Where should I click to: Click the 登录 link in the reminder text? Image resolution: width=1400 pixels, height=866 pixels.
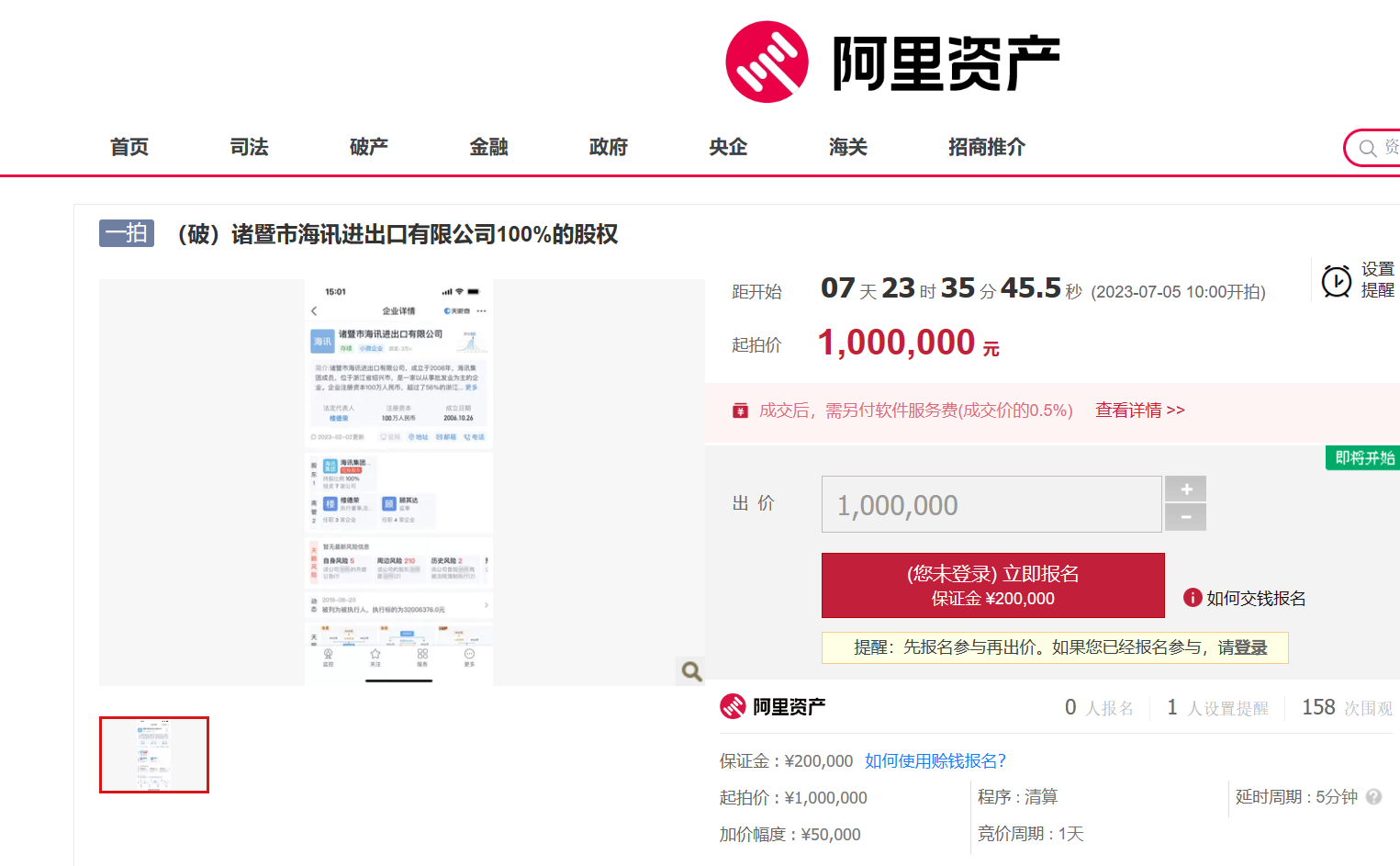tap(1254, 647)
